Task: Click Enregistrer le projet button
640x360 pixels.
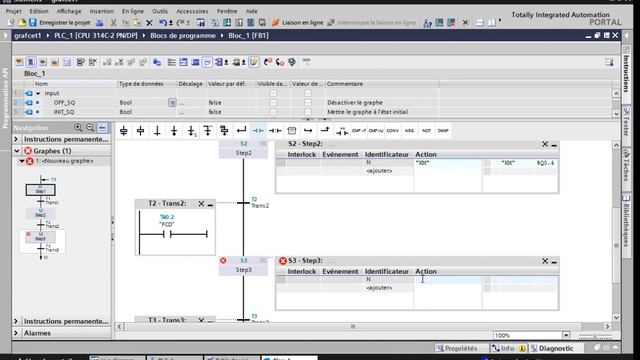Action: [60, 23]
